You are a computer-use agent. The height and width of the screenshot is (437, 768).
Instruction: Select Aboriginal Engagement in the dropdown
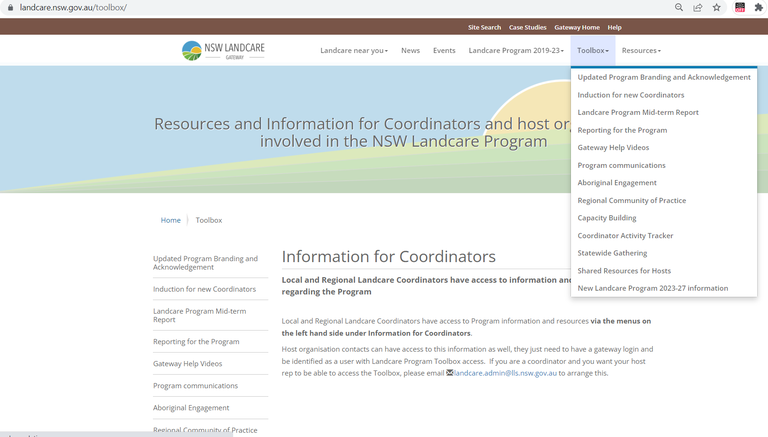point(617,183)
